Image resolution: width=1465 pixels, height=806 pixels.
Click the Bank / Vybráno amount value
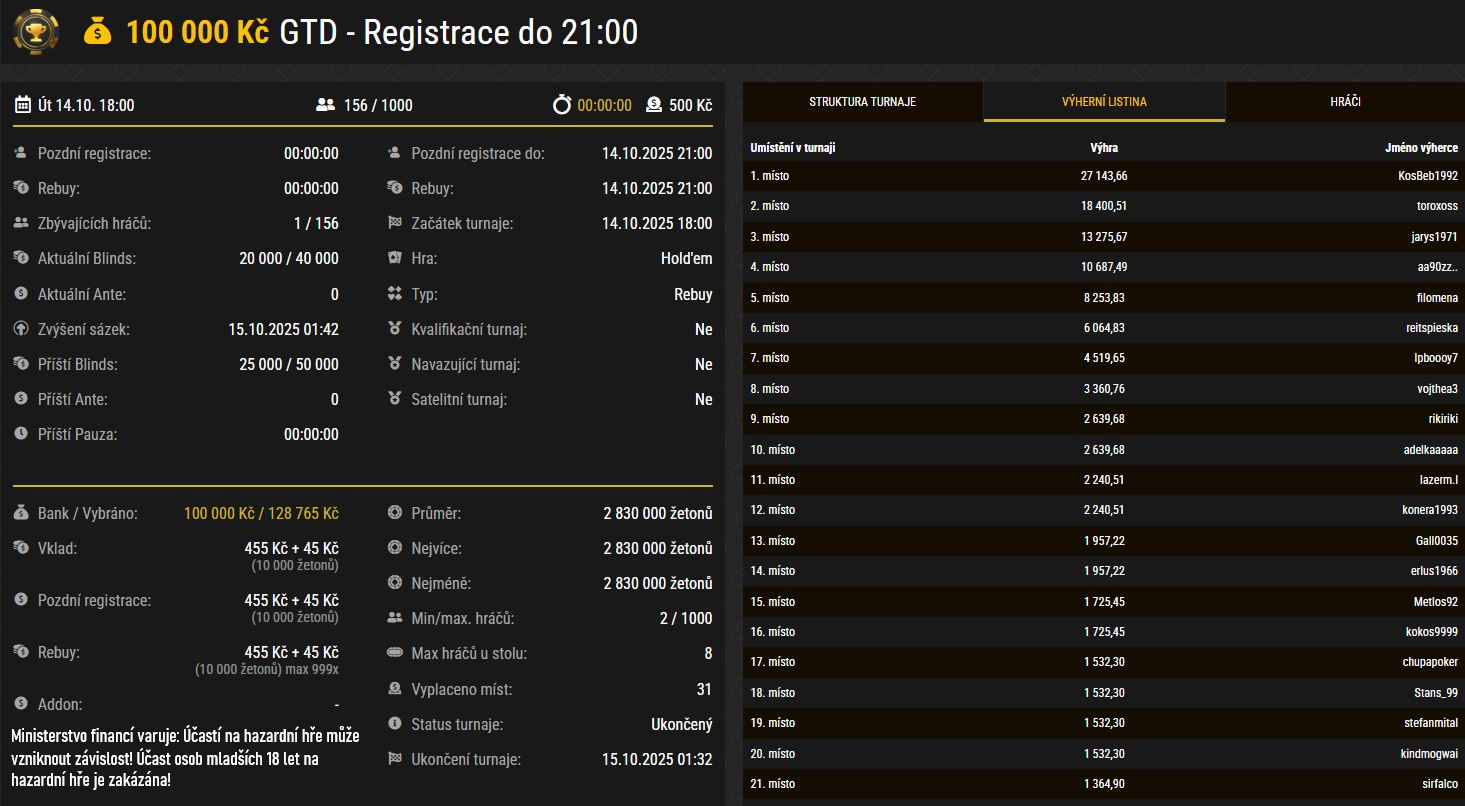pos(261,514)
